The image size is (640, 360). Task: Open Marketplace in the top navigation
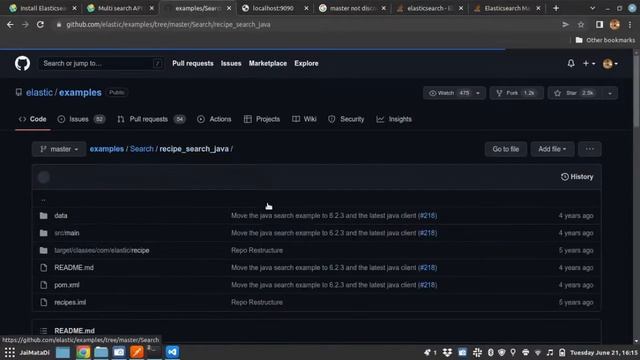point(268,63)
